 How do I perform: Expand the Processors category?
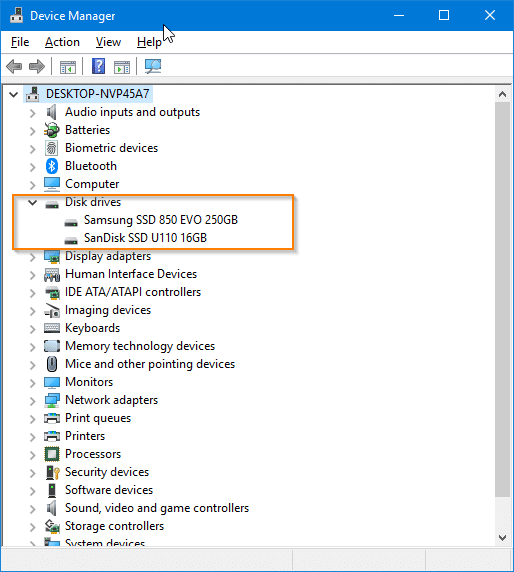point(32,455)
